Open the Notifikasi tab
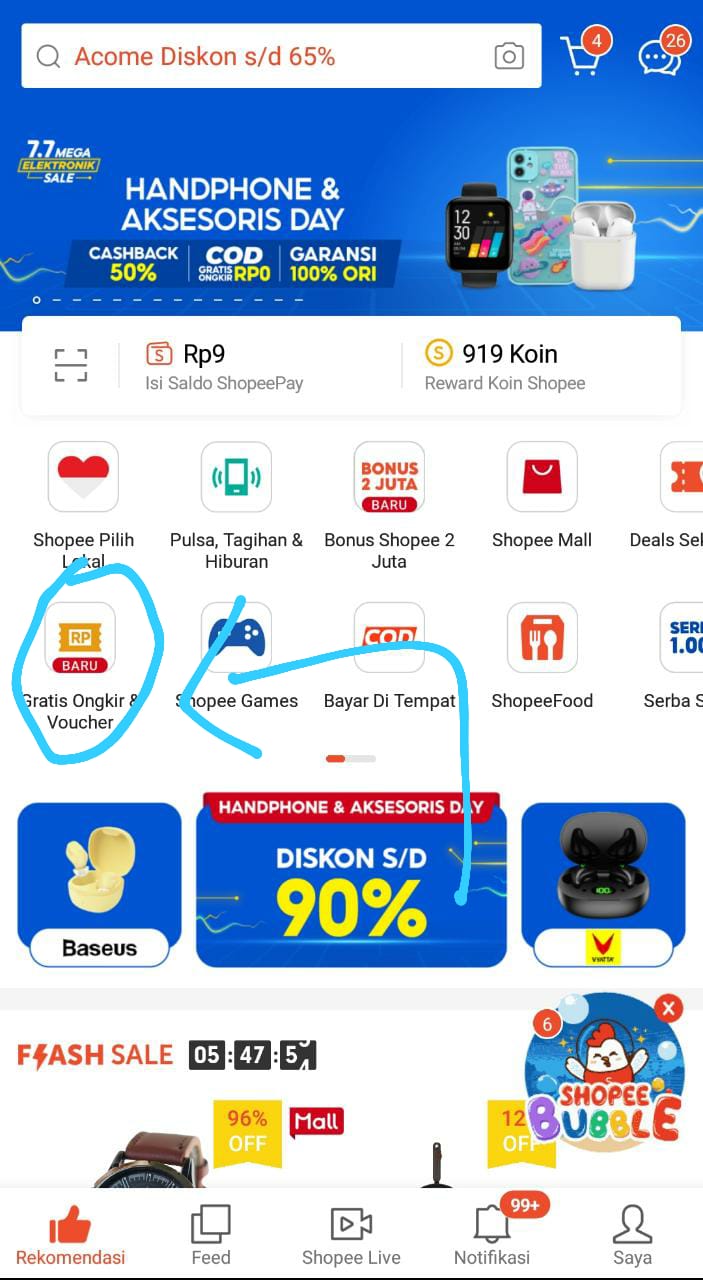703x1280 pixels. coord(492,1236)
